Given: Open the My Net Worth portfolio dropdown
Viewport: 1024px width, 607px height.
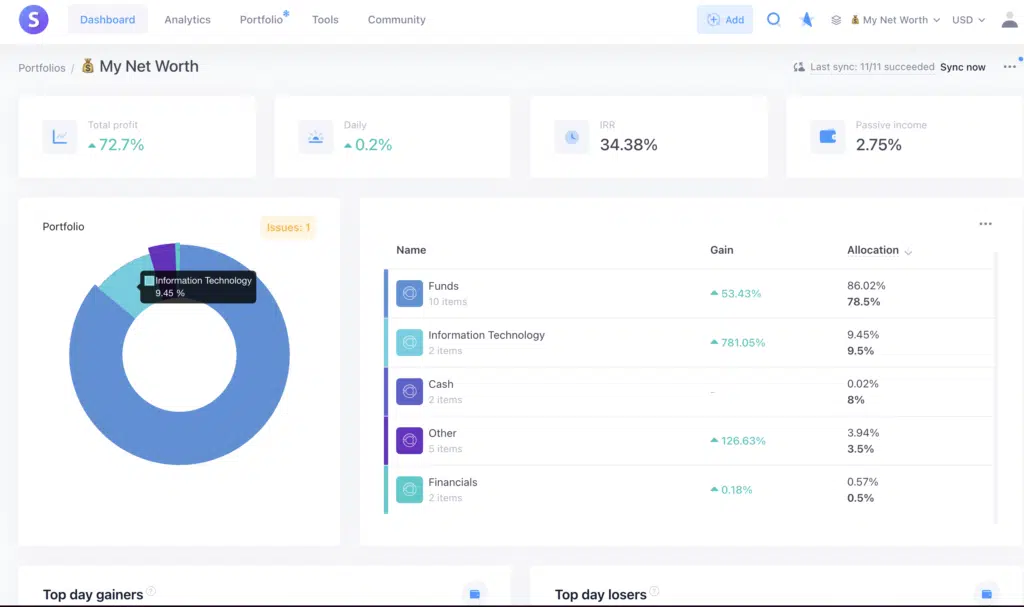Looking at the screenshot, I should [895, 19].
